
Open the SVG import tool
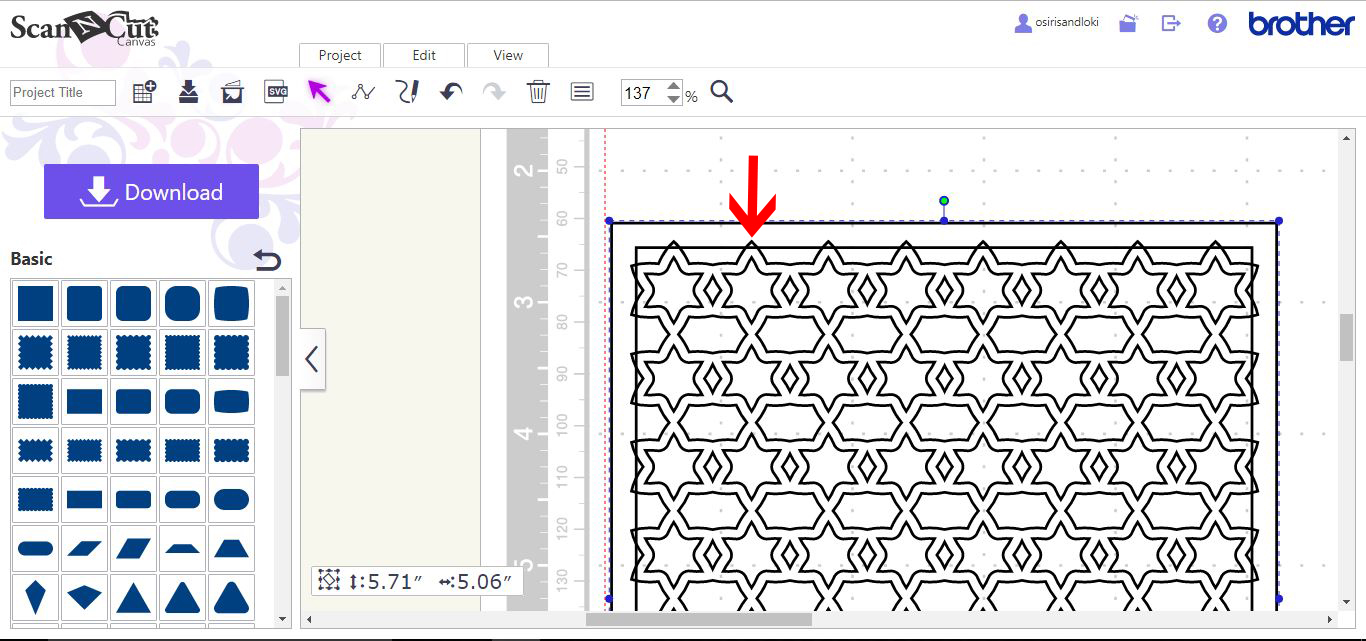click(x=276, y=91)
